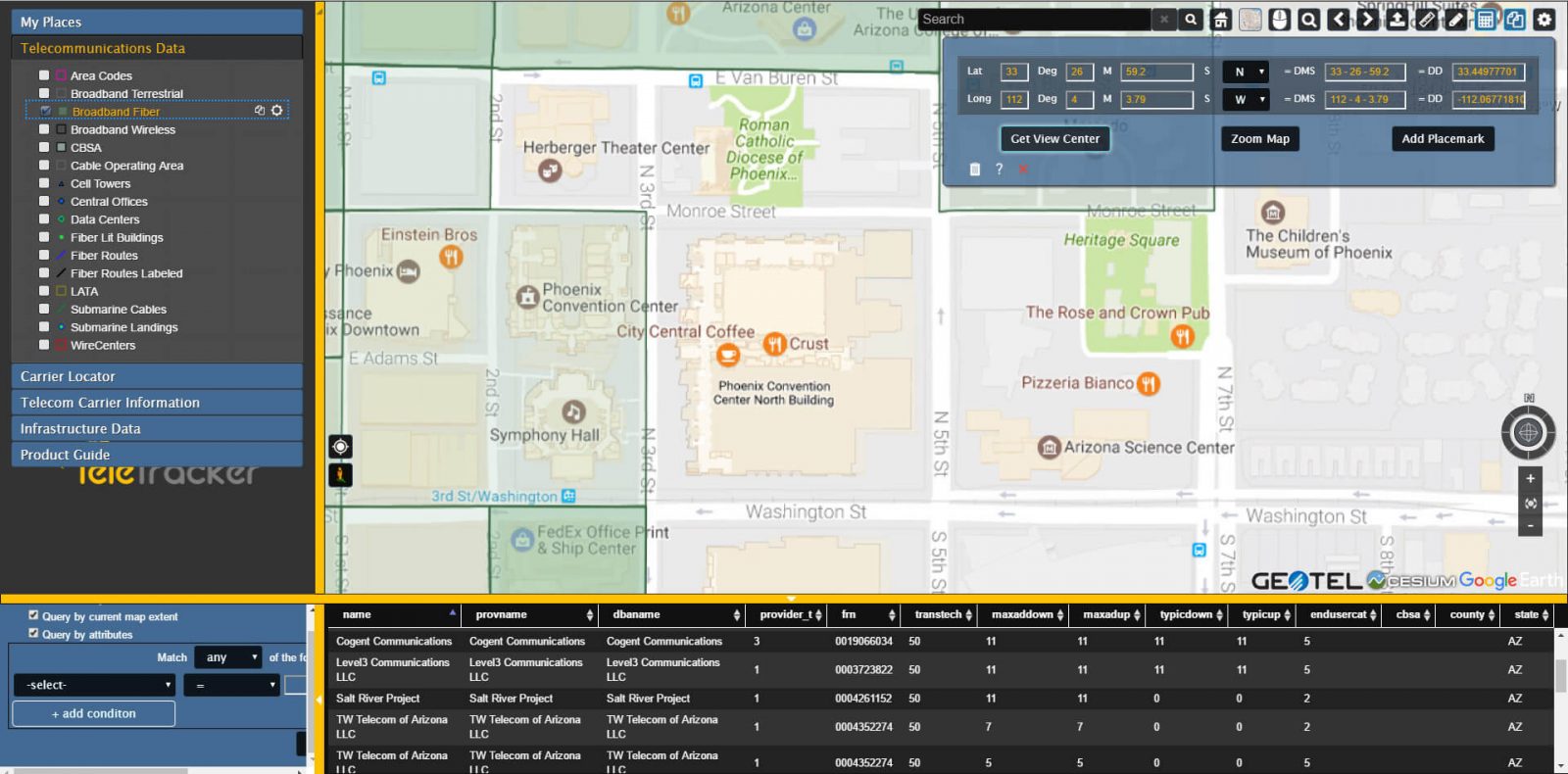Open the -select- attribute dropdown
The image size is (1568, 774).
click(94, 685)
